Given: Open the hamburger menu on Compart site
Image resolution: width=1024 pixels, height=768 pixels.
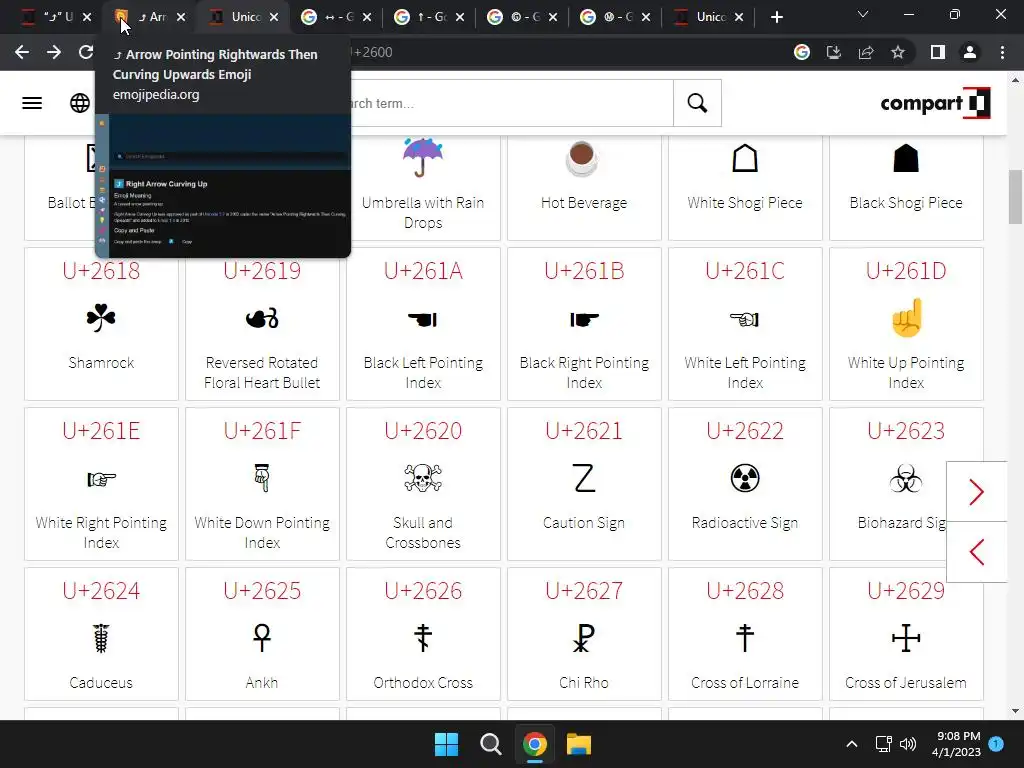Looking at the screenshot, I should point(32,103).
